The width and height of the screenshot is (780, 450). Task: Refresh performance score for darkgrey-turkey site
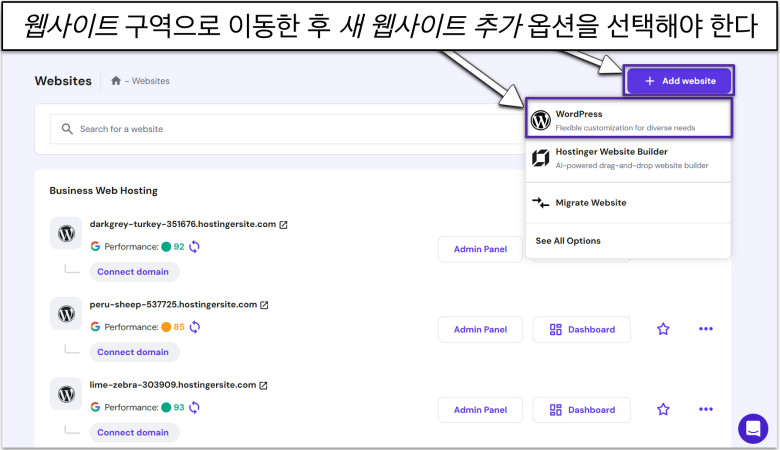(x=195, y=246)
